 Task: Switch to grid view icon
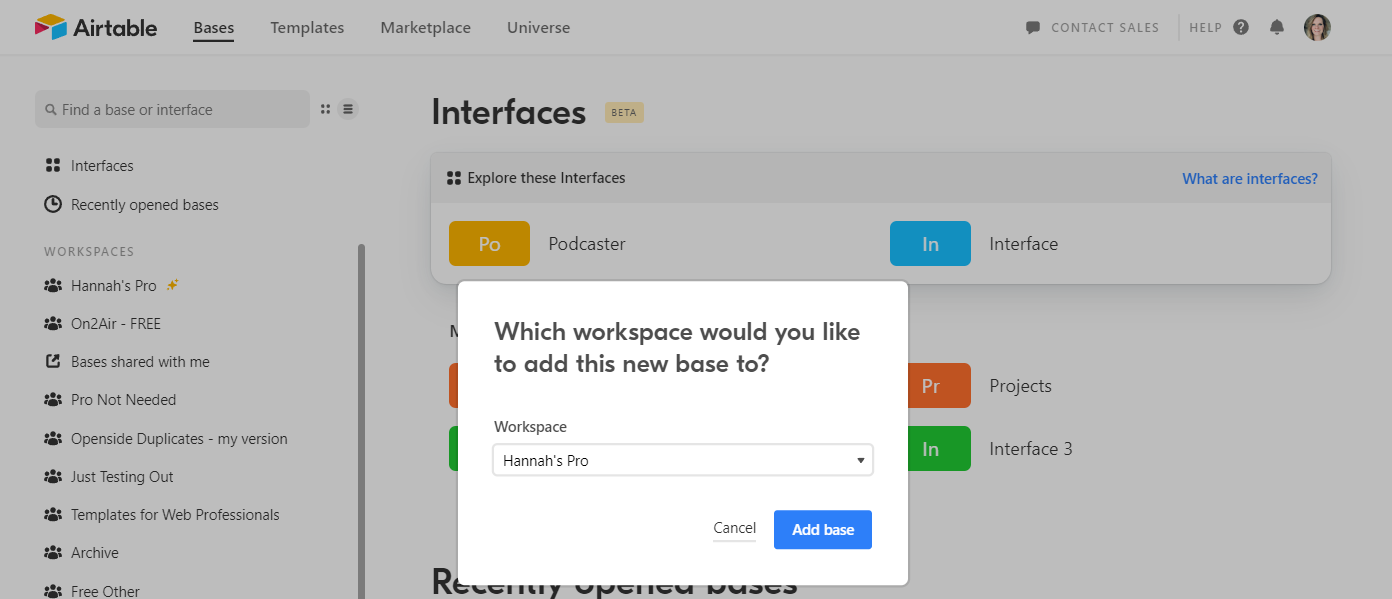(325, 109)
